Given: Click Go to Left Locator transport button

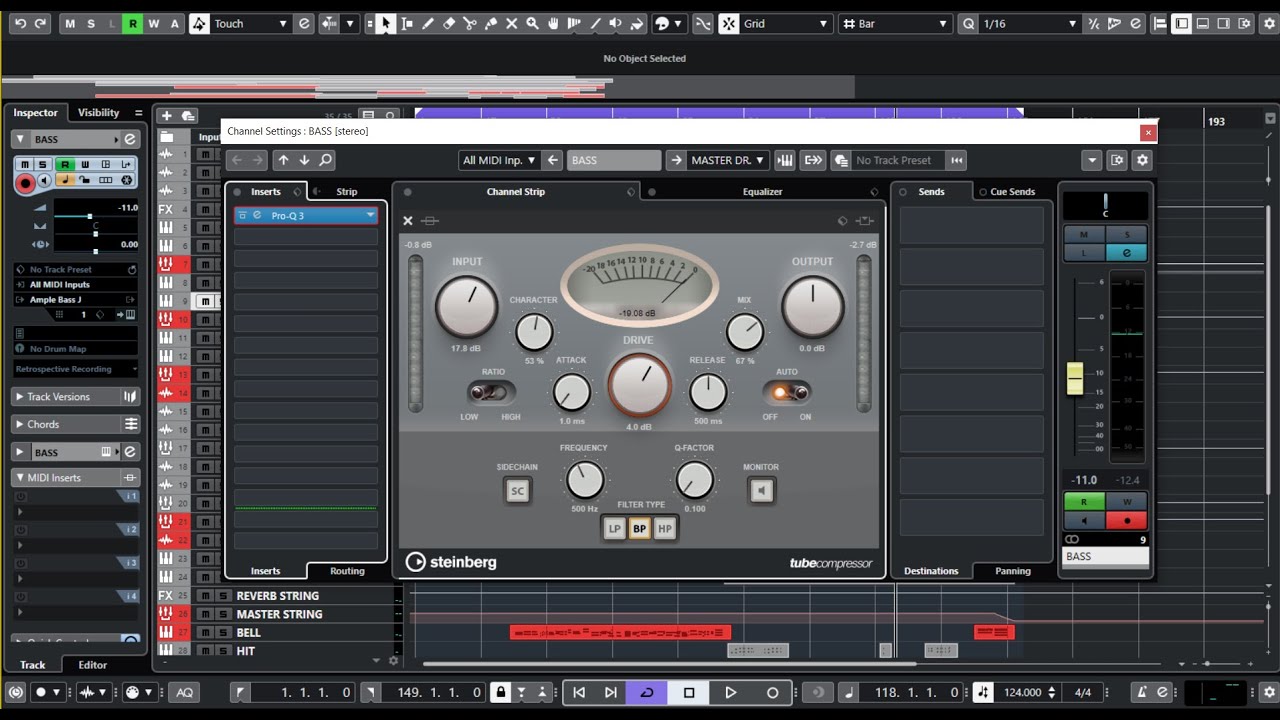Looking at the screenshot, I should point(579,692).
